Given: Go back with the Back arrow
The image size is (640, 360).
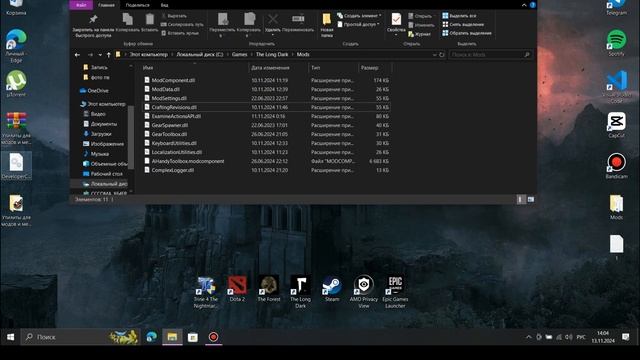Looking at the screenshot, I should coord(77,55).
